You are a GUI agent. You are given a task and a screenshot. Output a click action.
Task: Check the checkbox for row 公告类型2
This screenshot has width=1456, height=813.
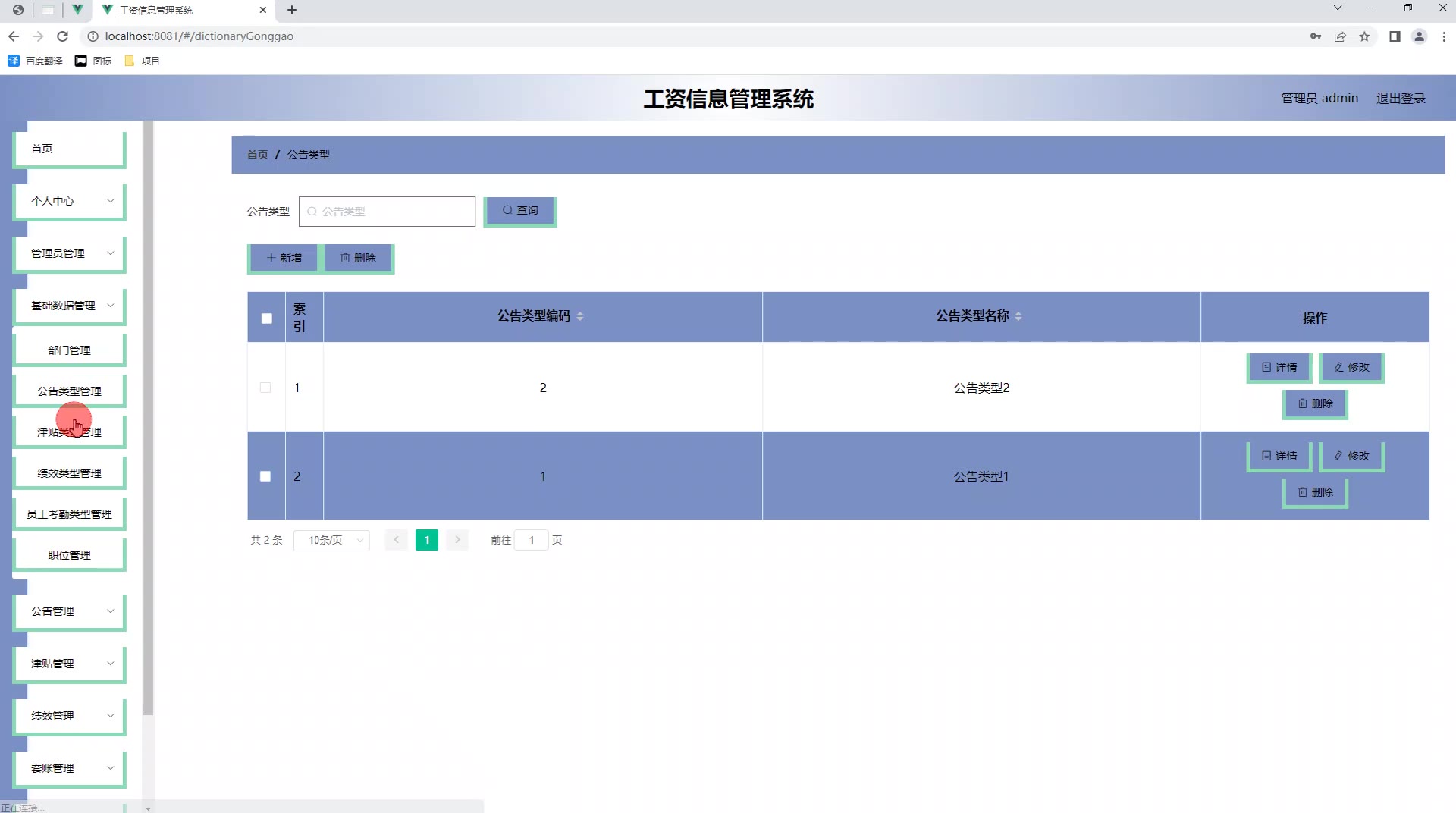click(265, 388)
